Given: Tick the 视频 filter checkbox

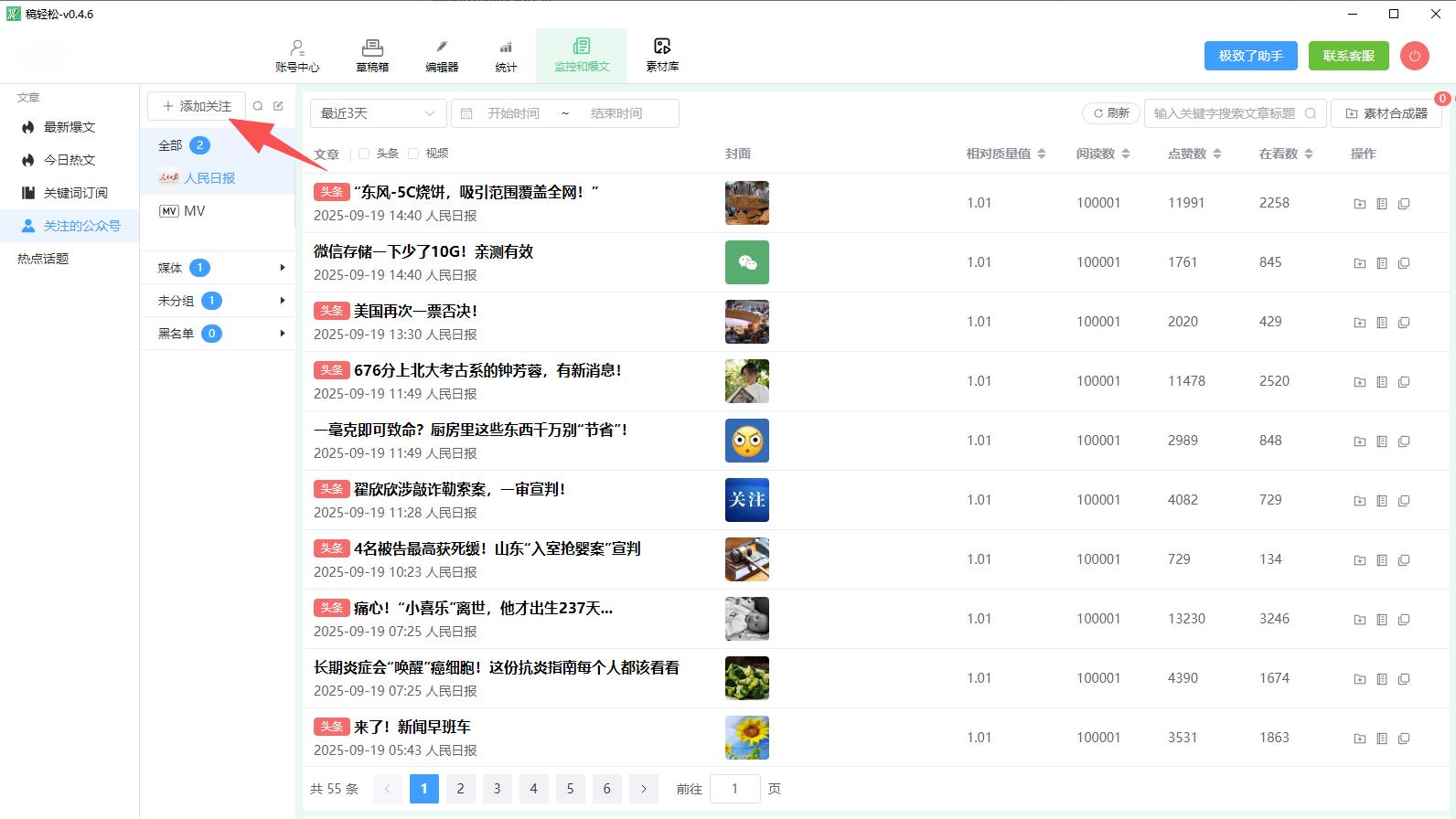Looking at the screenshot, I should (x=413, y=154).
